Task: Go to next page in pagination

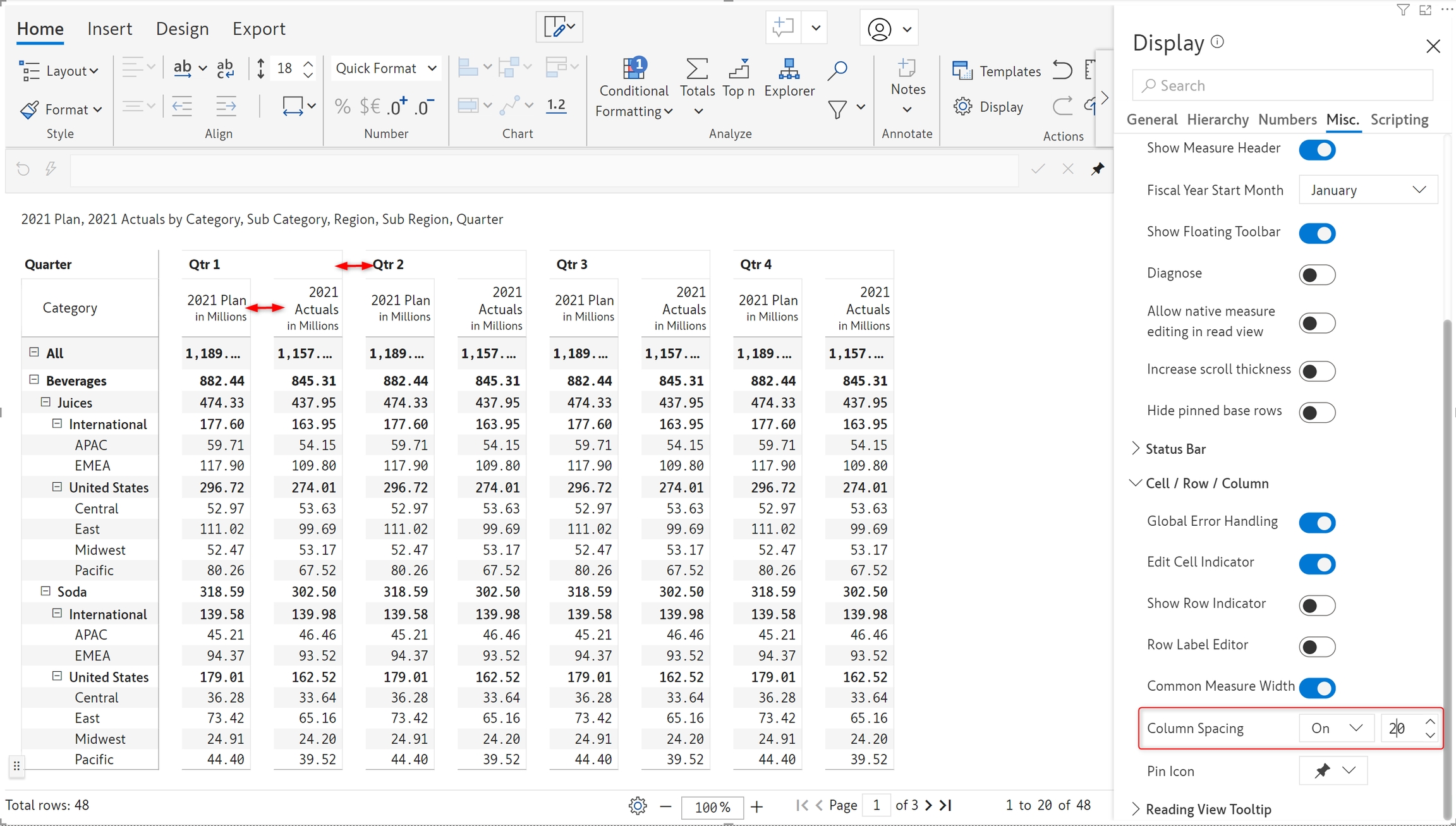Action: coord(928,805)
